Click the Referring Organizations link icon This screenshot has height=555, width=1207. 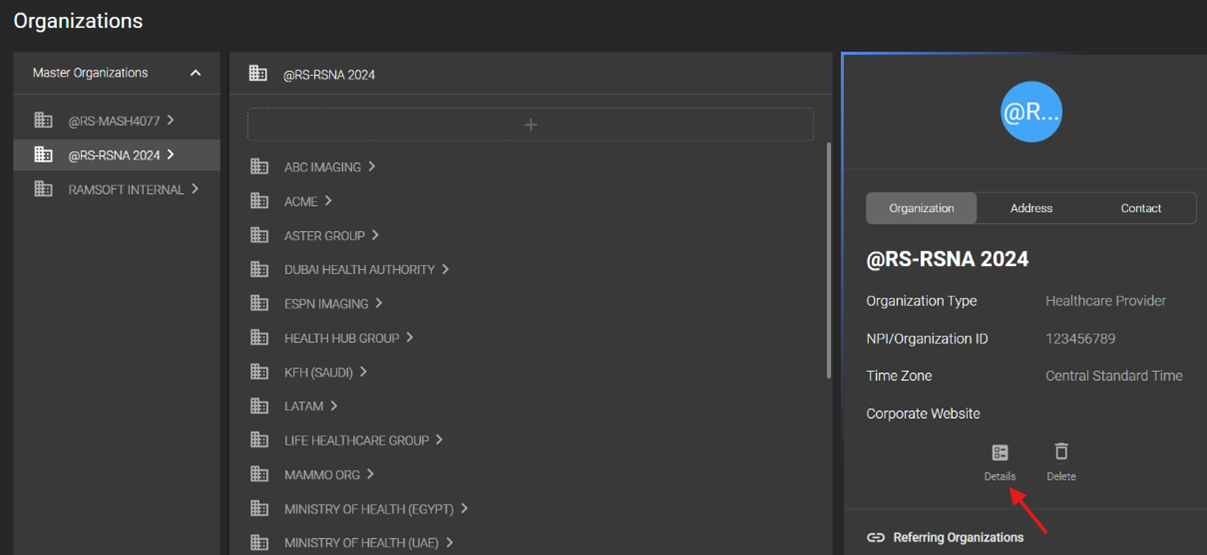(x=876, y=538)
